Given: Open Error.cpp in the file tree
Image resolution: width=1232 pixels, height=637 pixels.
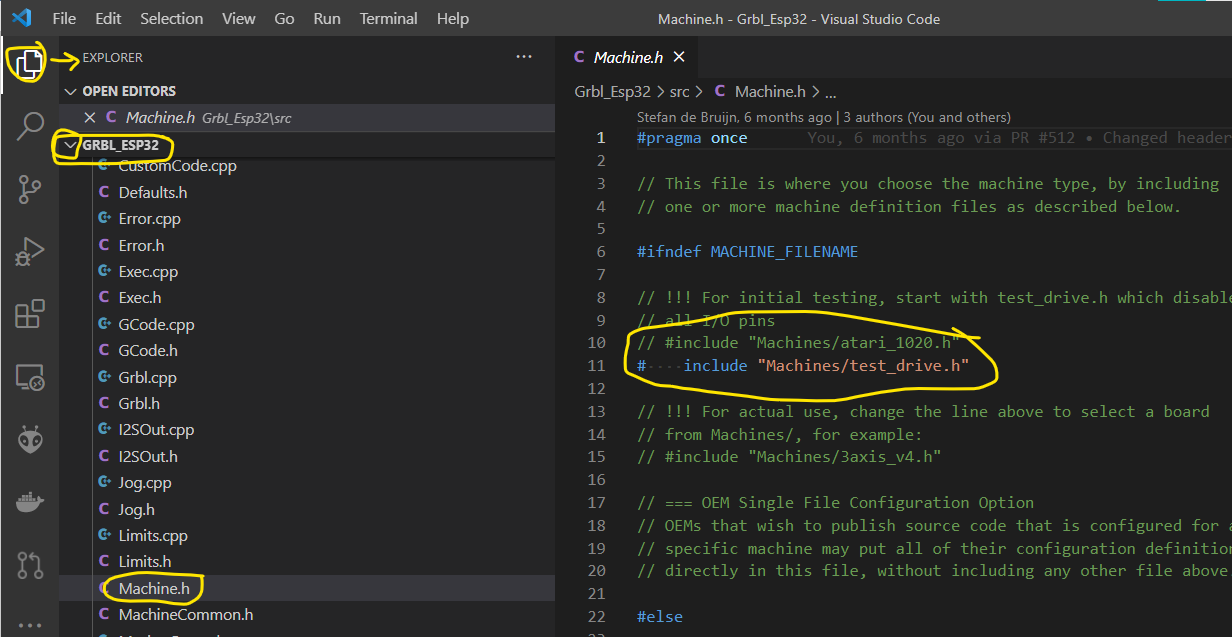Looking at the screenshot, I should [149, 218].
